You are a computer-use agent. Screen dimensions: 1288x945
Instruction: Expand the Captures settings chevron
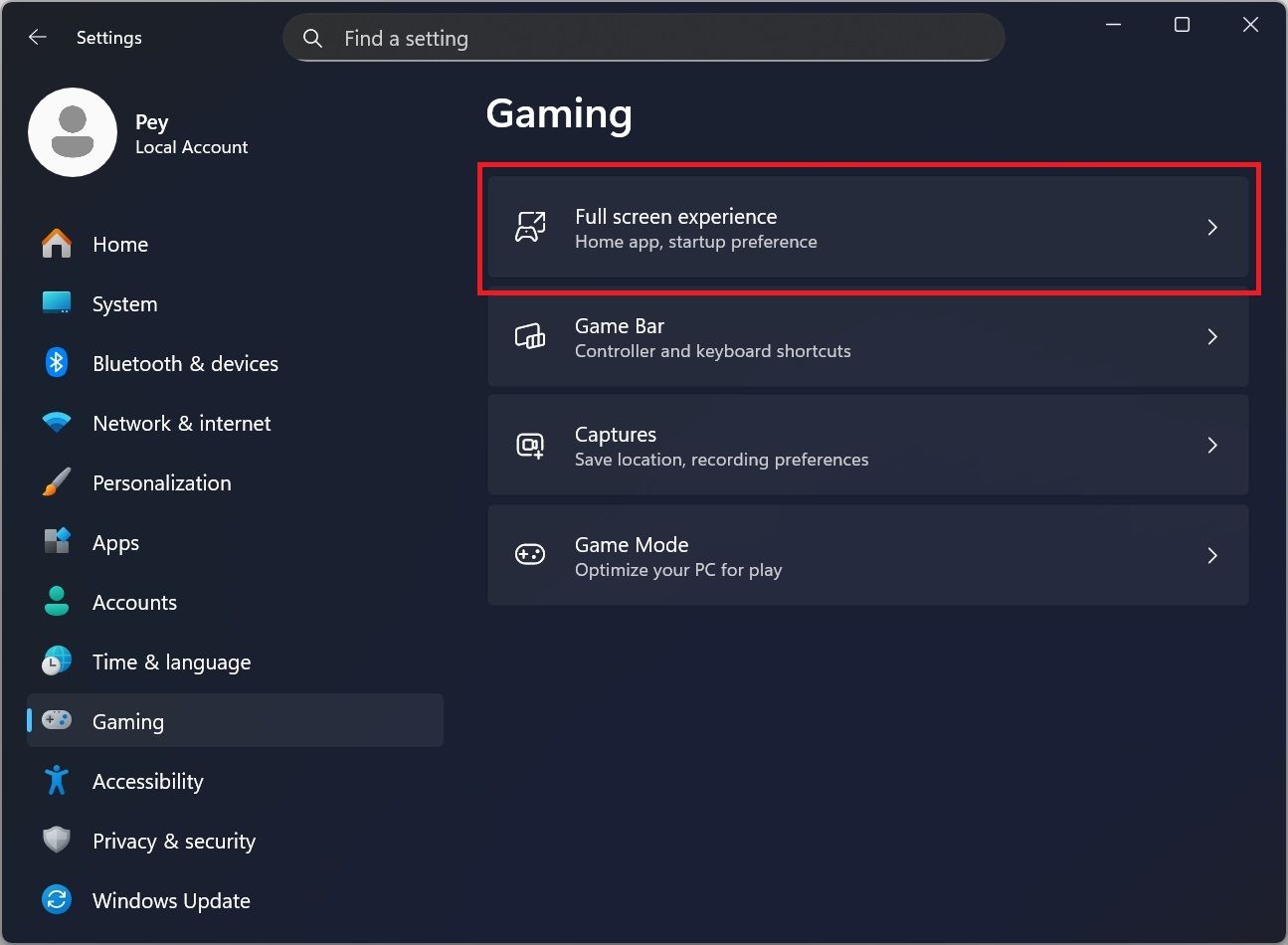tap(1212, 446)
